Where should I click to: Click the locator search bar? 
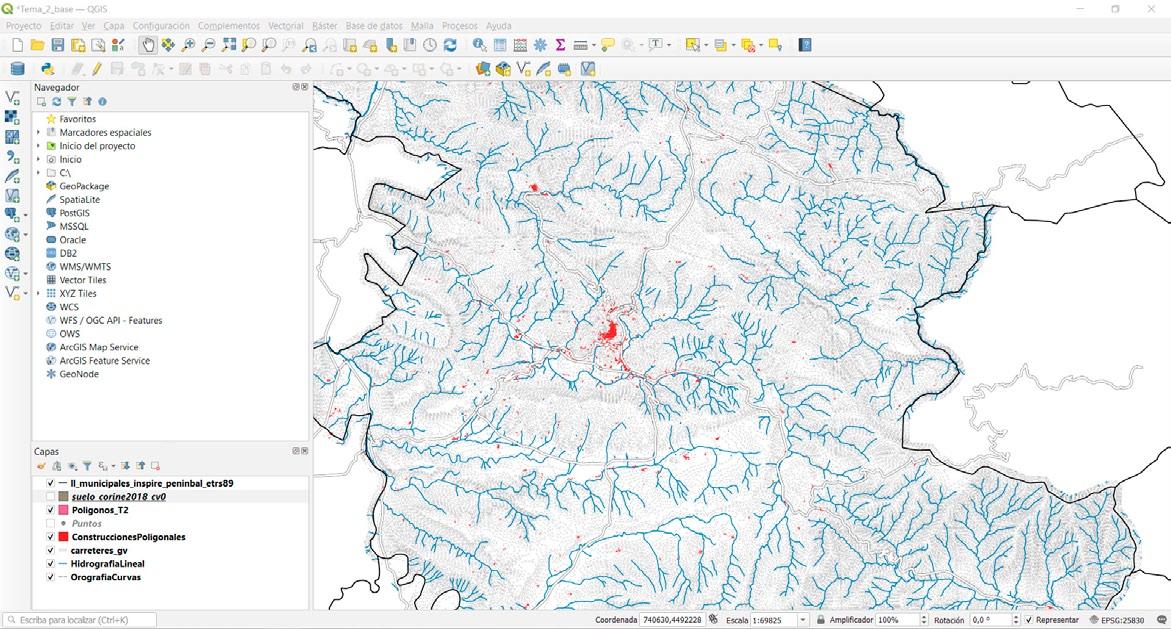click(x=80, y=620)
